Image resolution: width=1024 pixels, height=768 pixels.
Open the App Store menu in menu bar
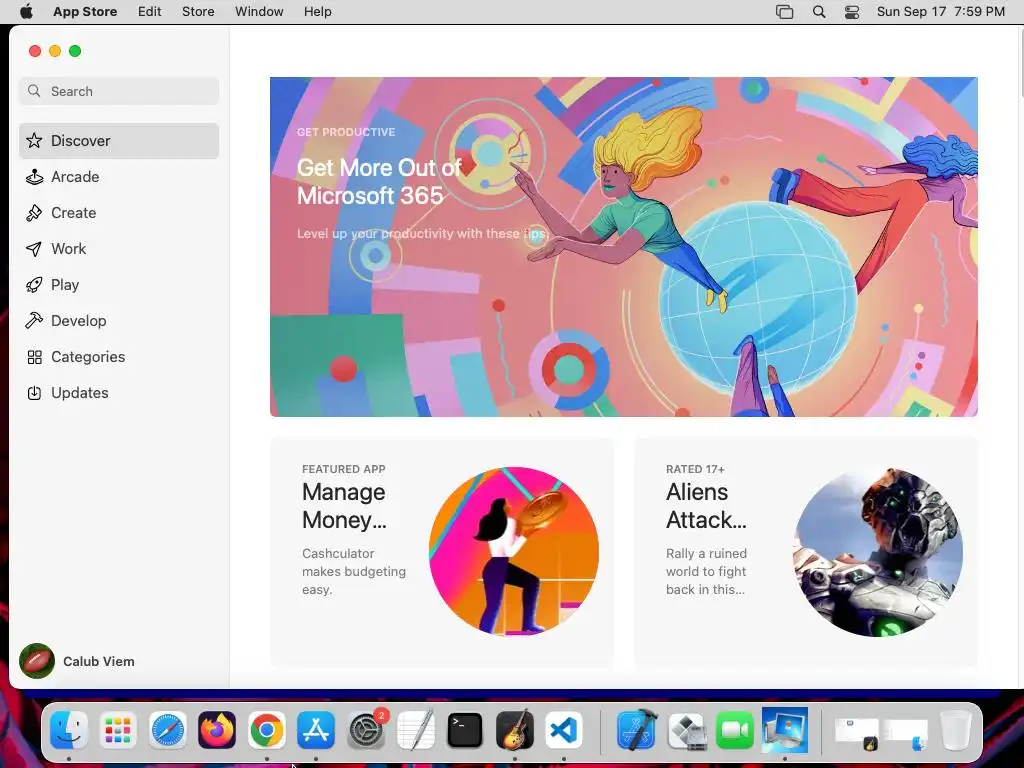click(85, 12)
